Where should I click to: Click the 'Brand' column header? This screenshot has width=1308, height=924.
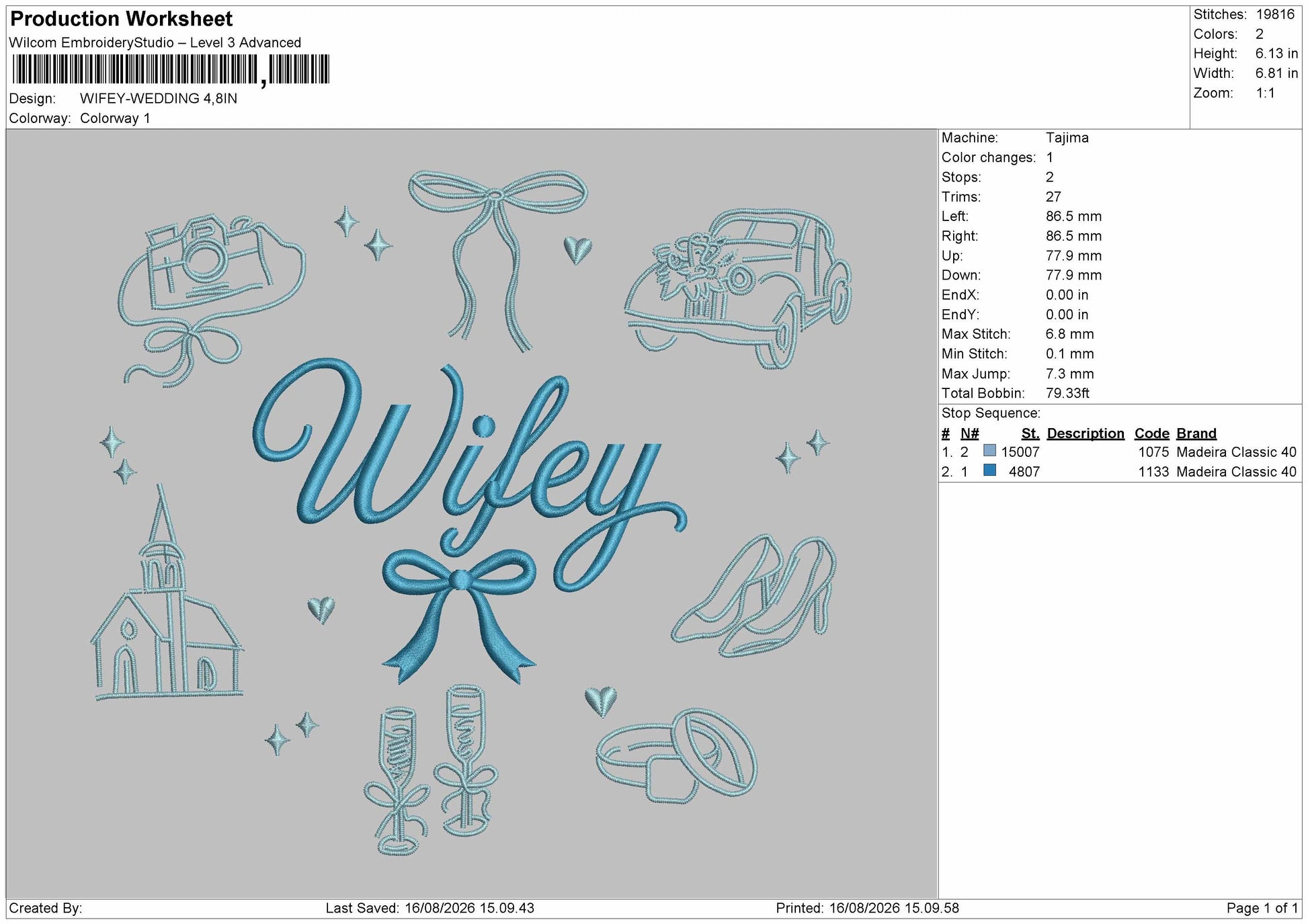click(1196, 433)
